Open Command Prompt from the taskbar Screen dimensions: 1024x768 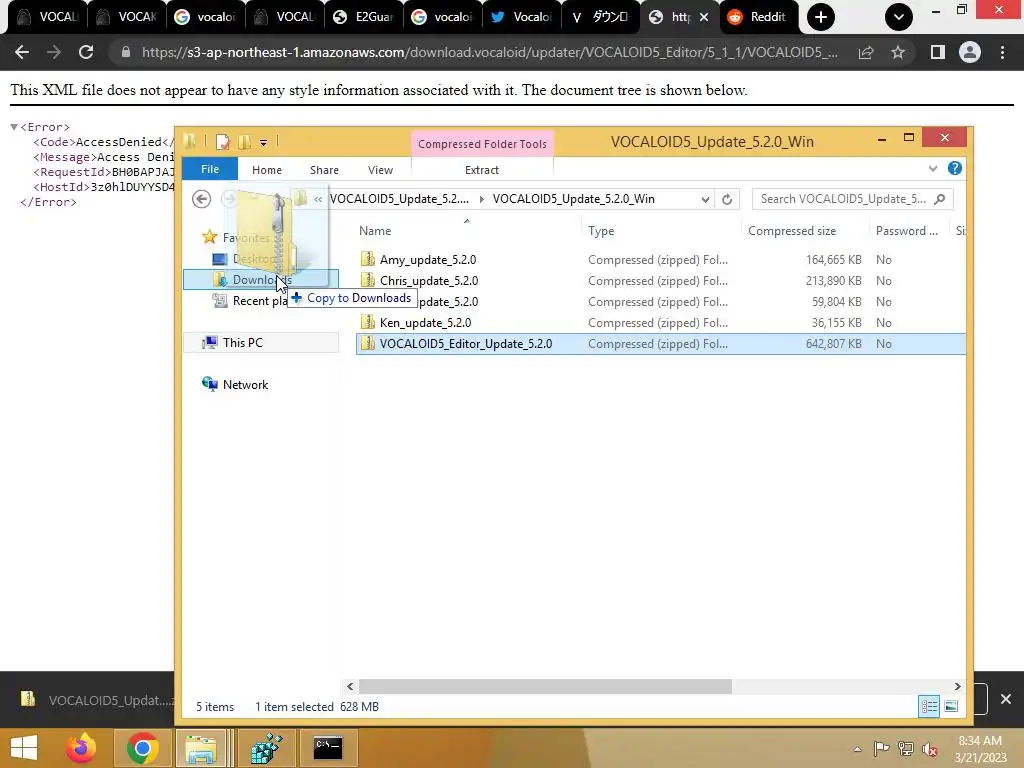pos(327,748)
